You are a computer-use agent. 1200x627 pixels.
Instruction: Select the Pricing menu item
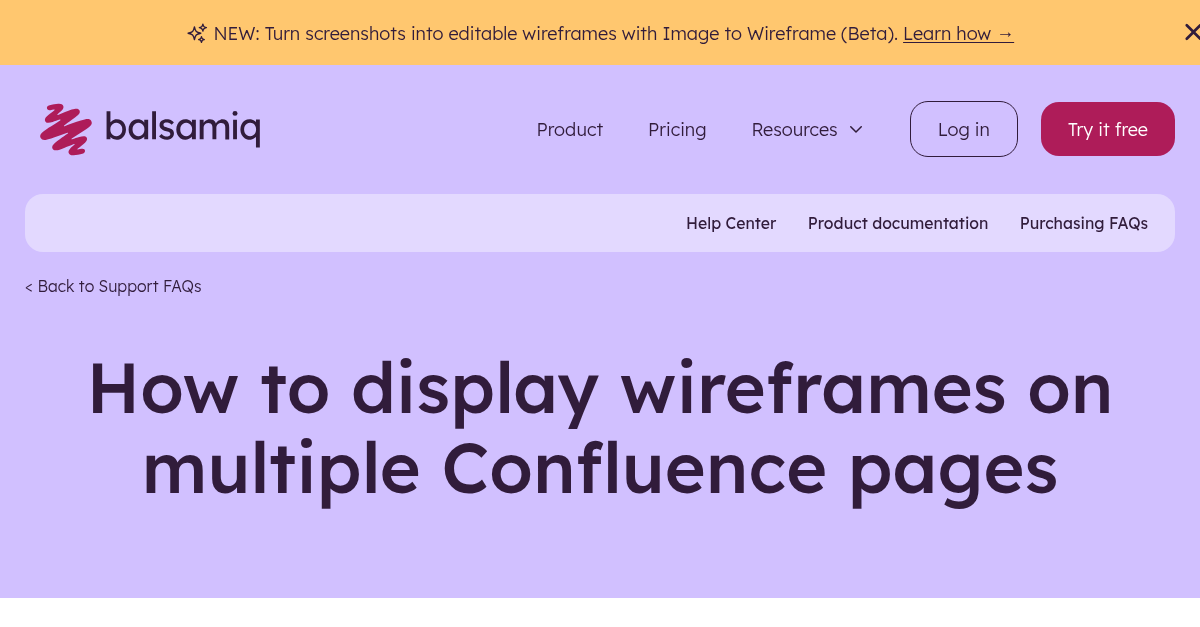click(677, 129)
